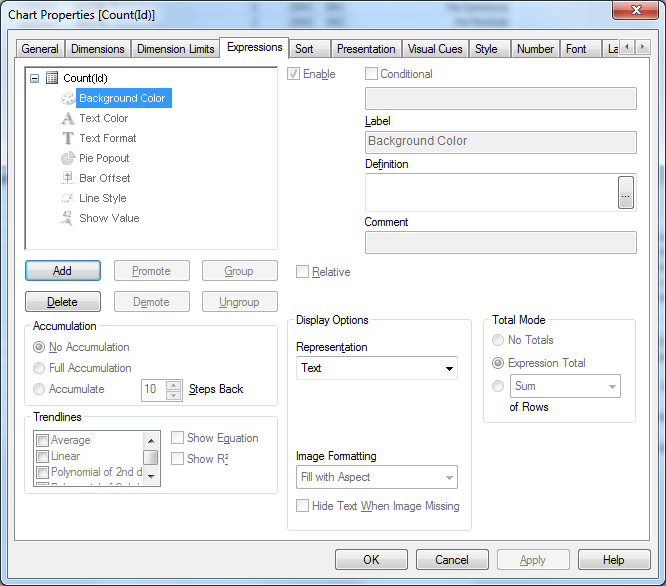
Task: Select the Accumulate steps radio button
Action: click(39, 389)
